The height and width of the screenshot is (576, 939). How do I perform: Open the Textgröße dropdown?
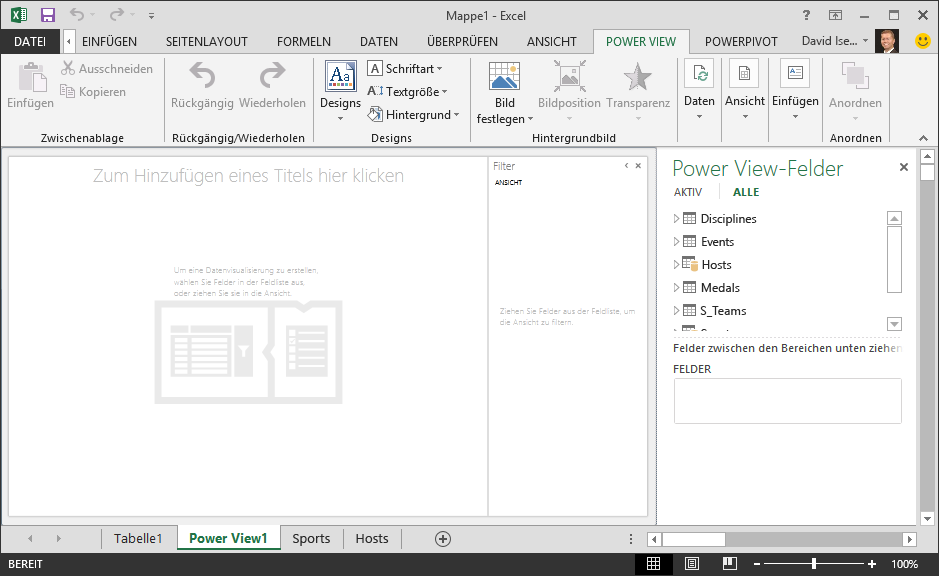coord(407,92)
